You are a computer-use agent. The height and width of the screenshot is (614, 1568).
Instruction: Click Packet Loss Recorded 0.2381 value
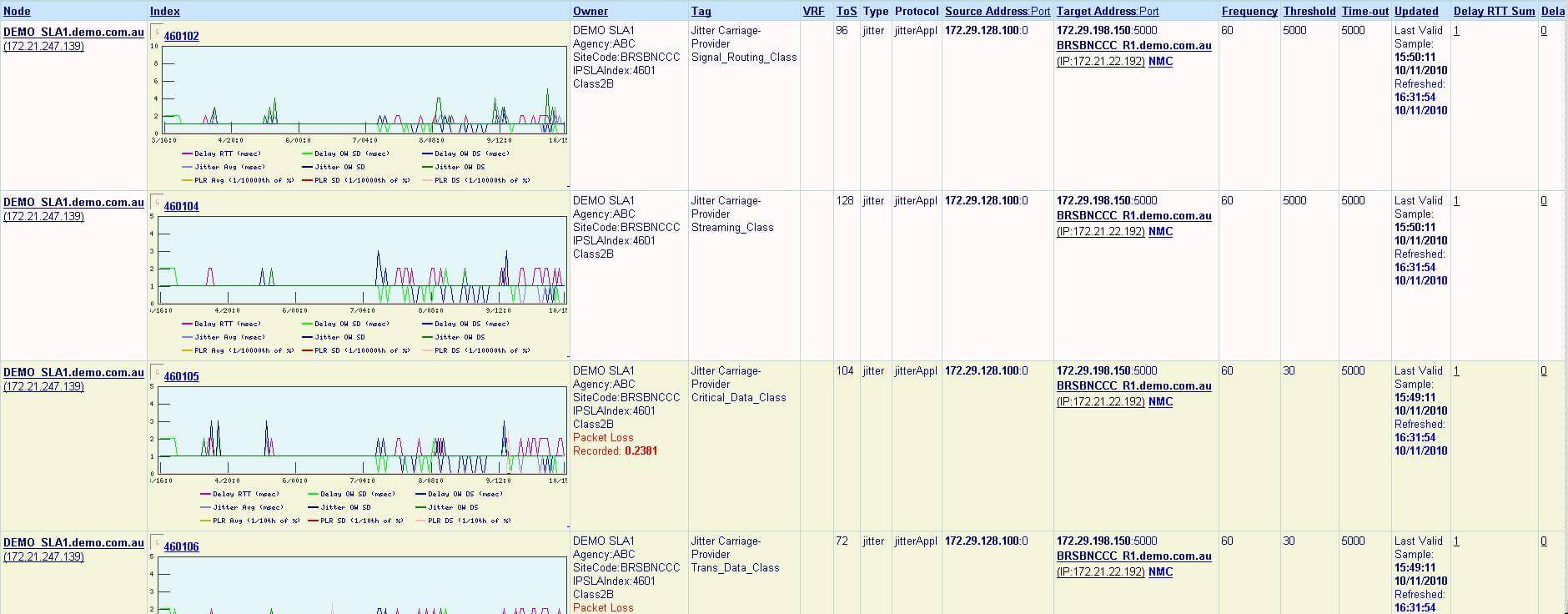(x=641, y=450)
